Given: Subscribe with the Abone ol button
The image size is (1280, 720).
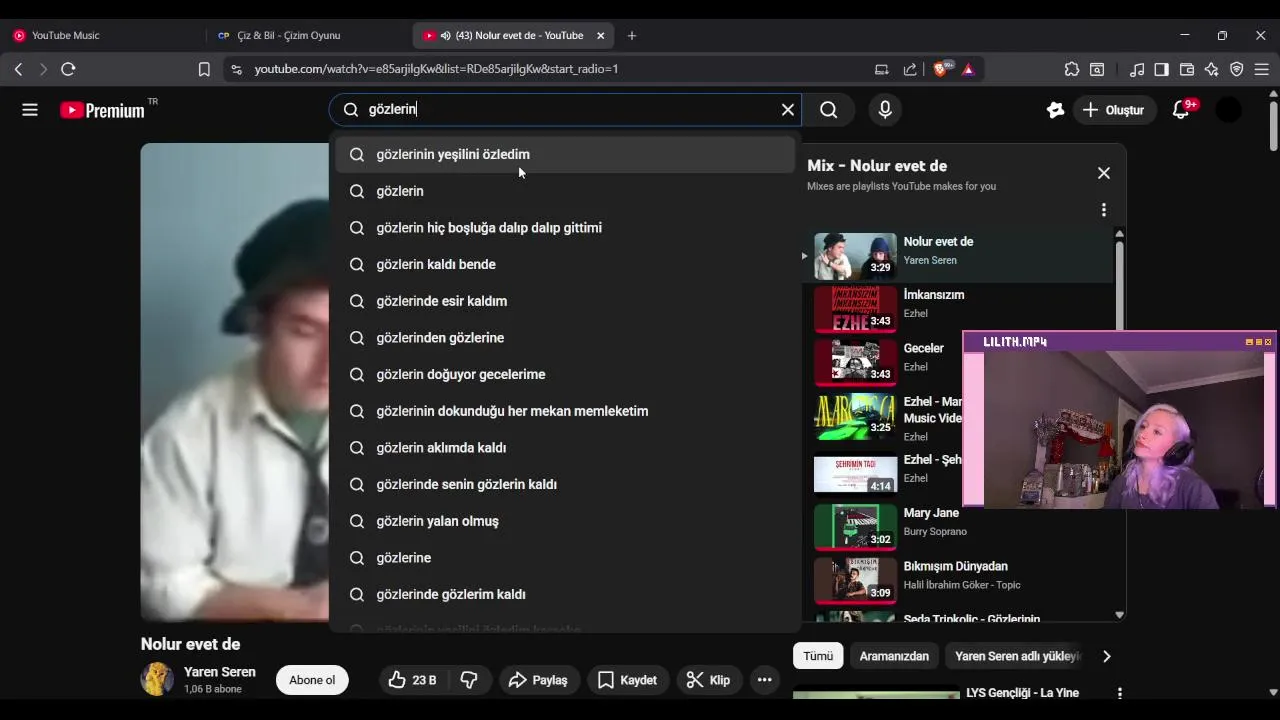Looking at the screenshot, I should point(312,680).
